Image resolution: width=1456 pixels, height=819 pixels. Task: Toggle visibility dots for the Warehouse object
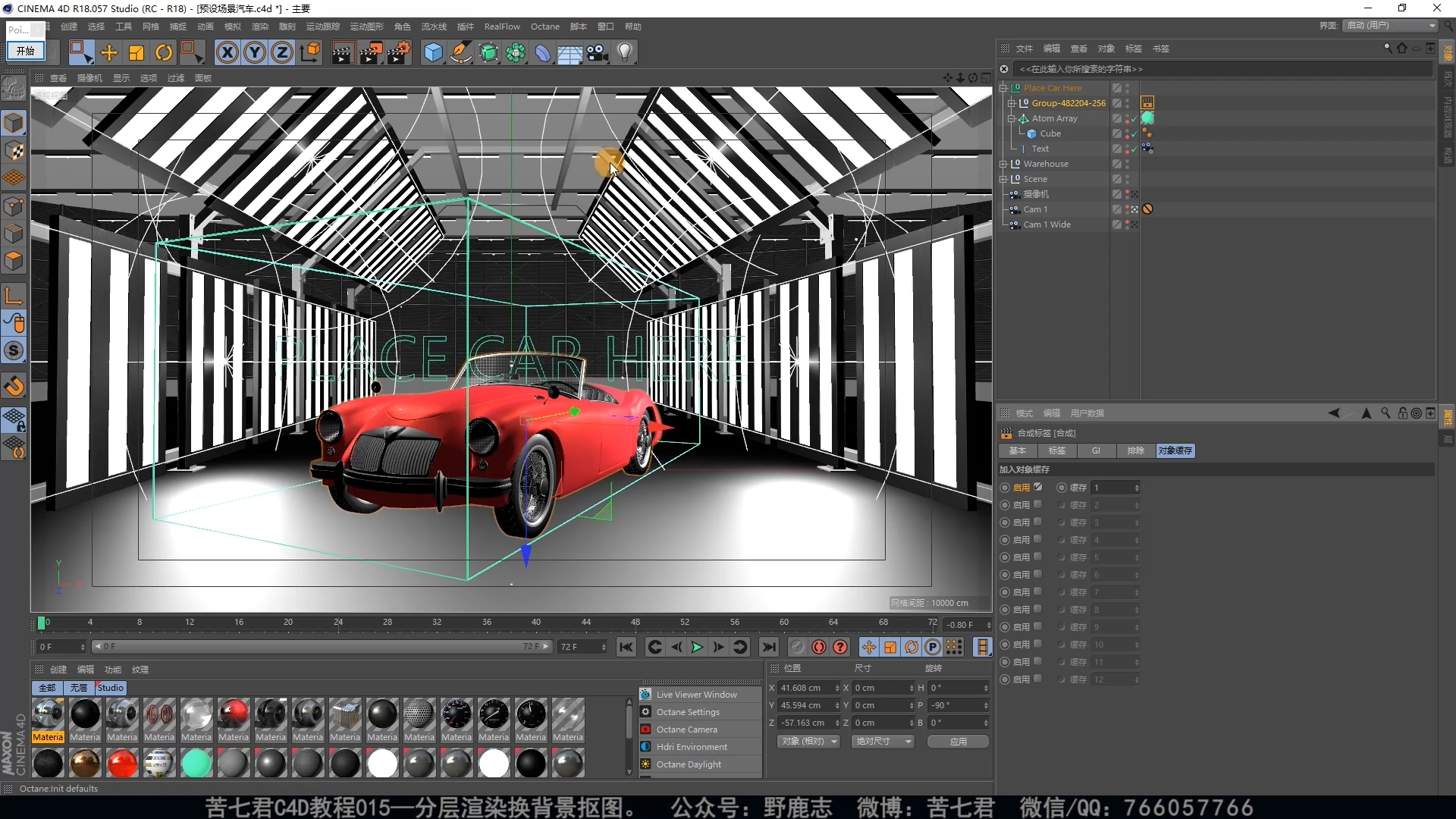[1127, 164]
